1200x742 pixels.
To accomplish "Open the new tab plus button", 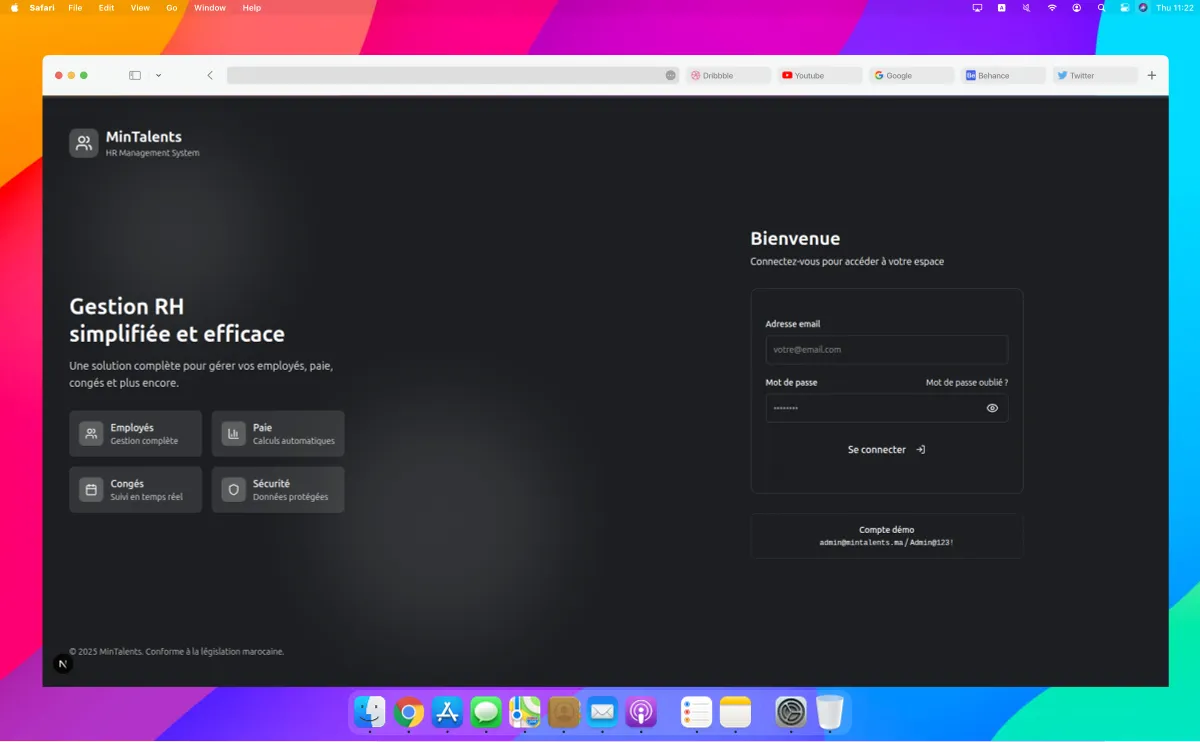I will tap(1151, 75).
